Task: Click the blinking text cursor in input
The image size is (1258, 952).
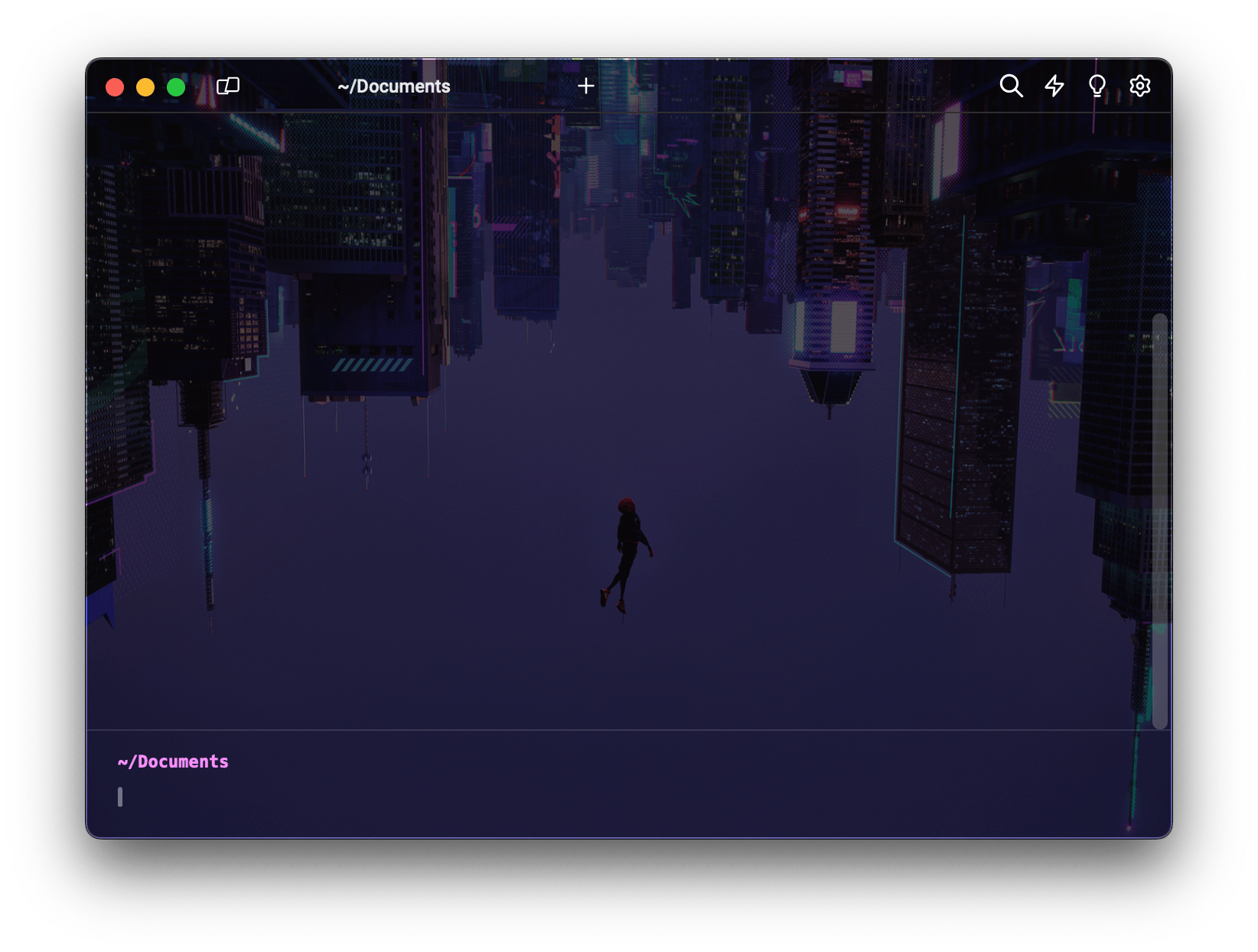Action: click(x=120, y=797)
